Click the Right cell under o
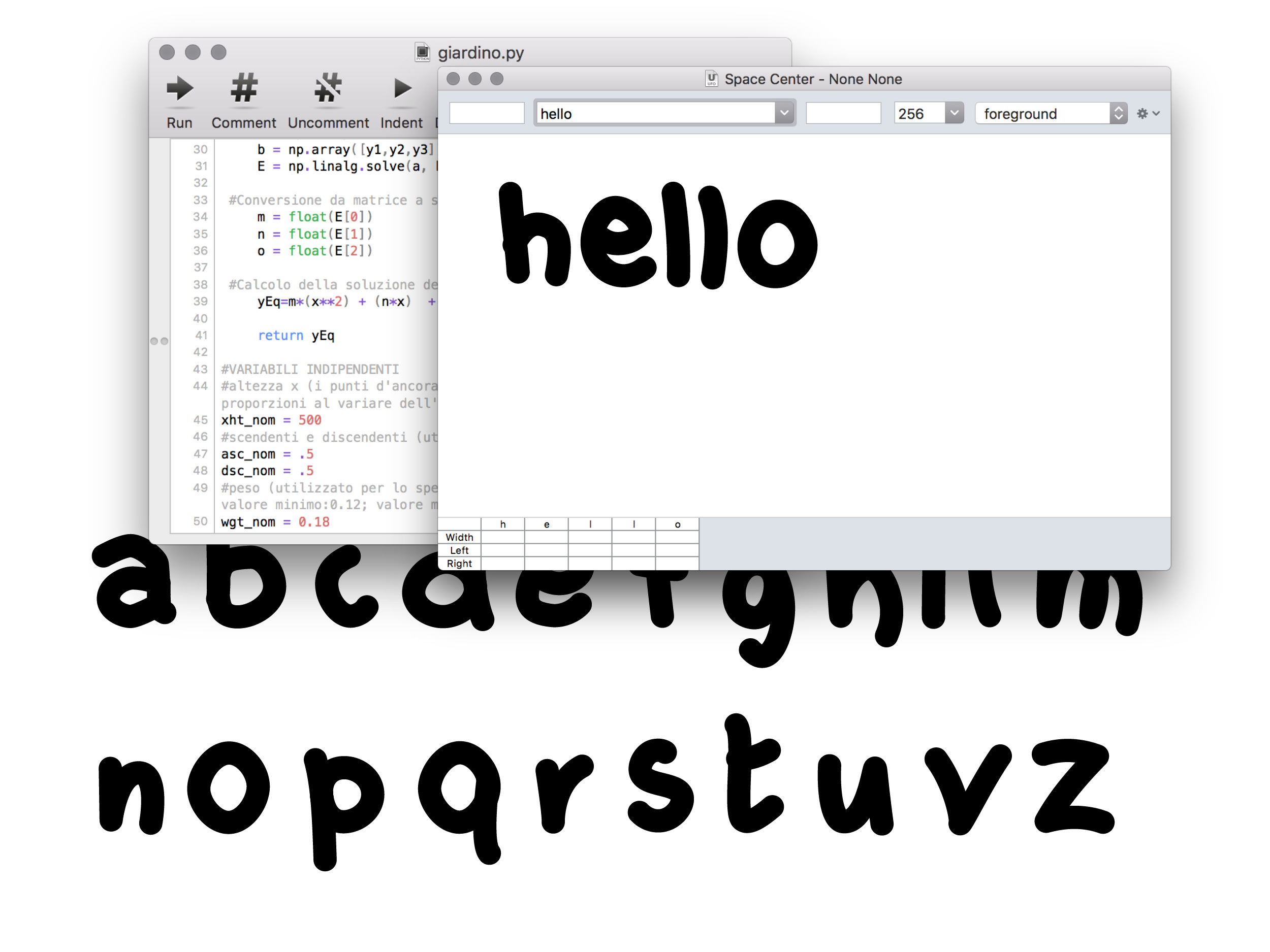Screen dimensions: 1270x952 point(678,564)
